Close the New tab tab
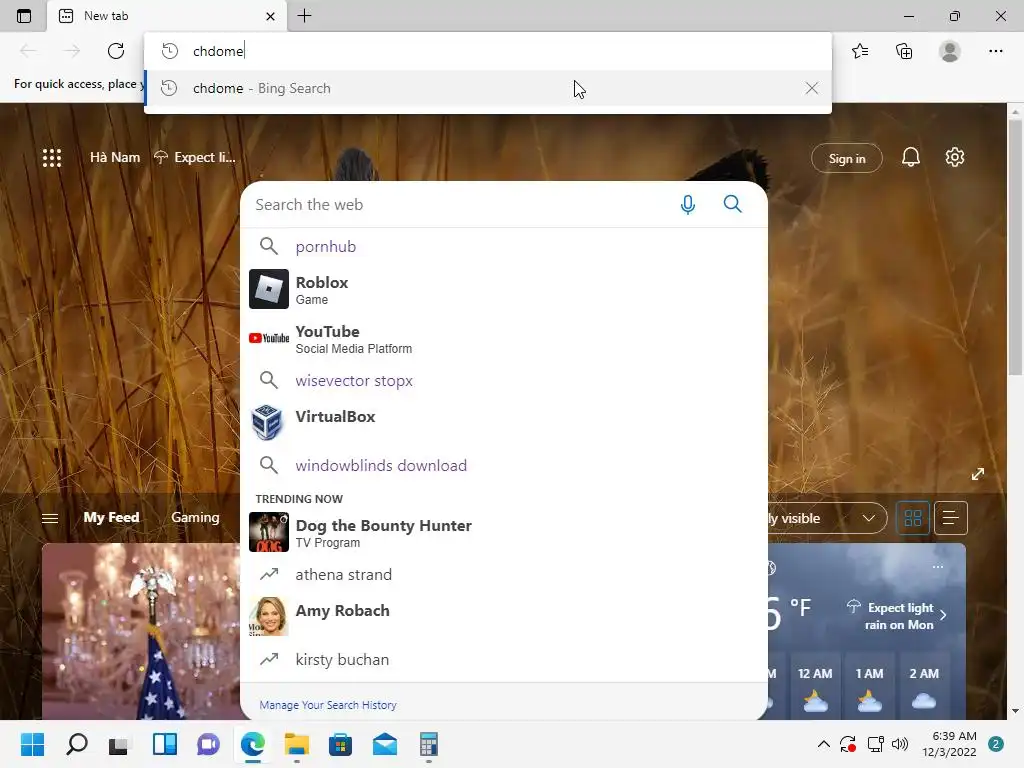This screenshot has height=768, width=1024. tap(270, 16)
